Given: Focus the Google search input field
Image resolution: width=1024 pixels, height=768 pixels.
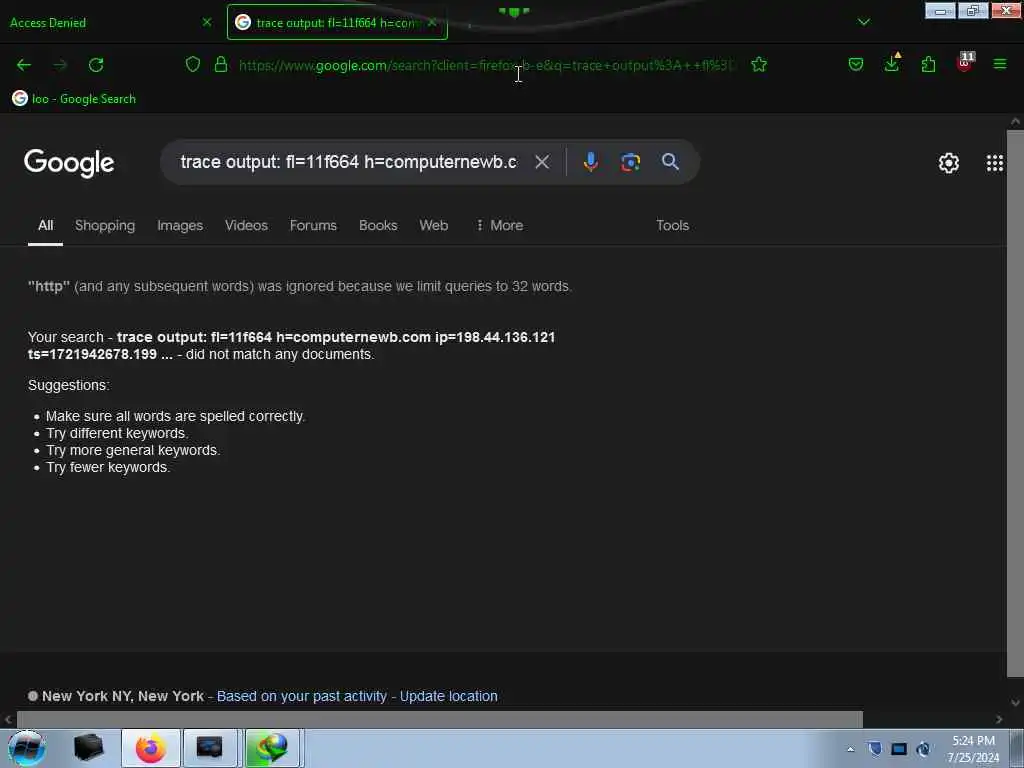Looking at the screenshot, I should (348, 162).
